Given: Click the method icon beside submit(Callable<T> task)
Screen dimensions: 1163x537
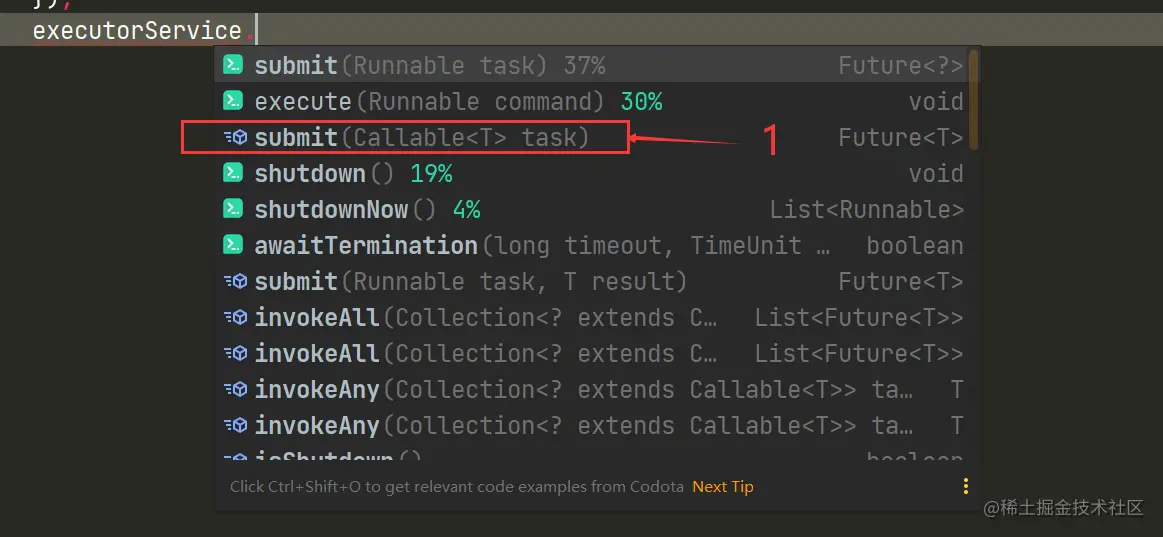Looking at the screenshot, I should point(235,137).
